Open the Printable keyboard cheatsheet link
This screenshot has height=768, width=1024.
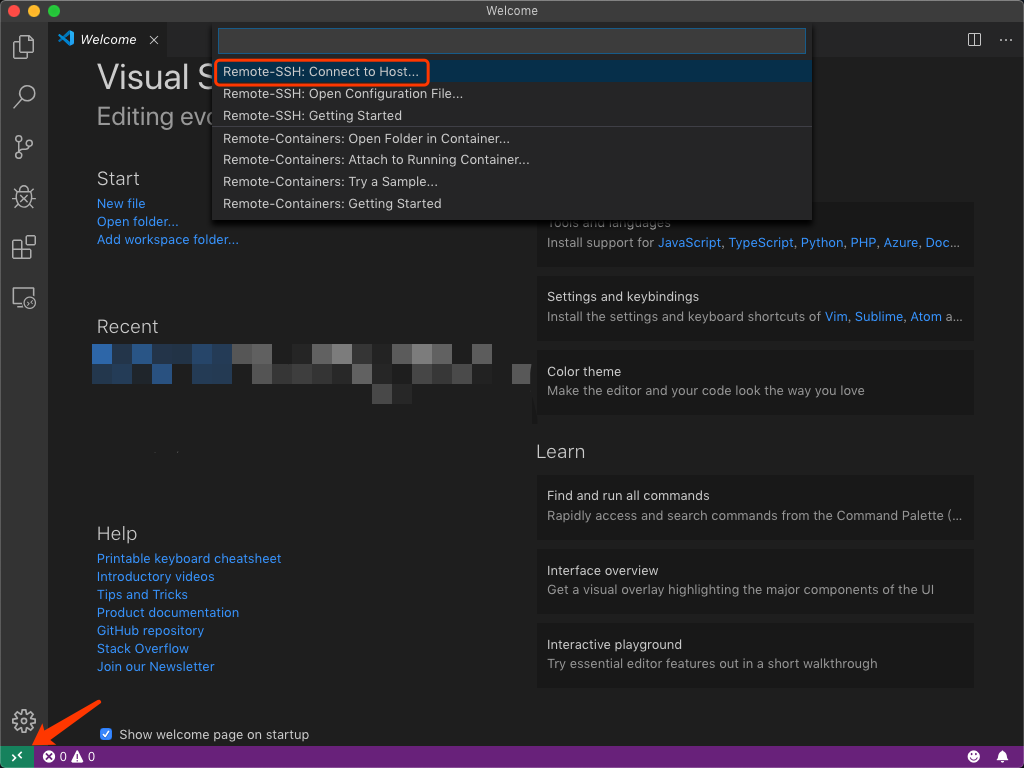pyautogui.click(x=189, y=558)
